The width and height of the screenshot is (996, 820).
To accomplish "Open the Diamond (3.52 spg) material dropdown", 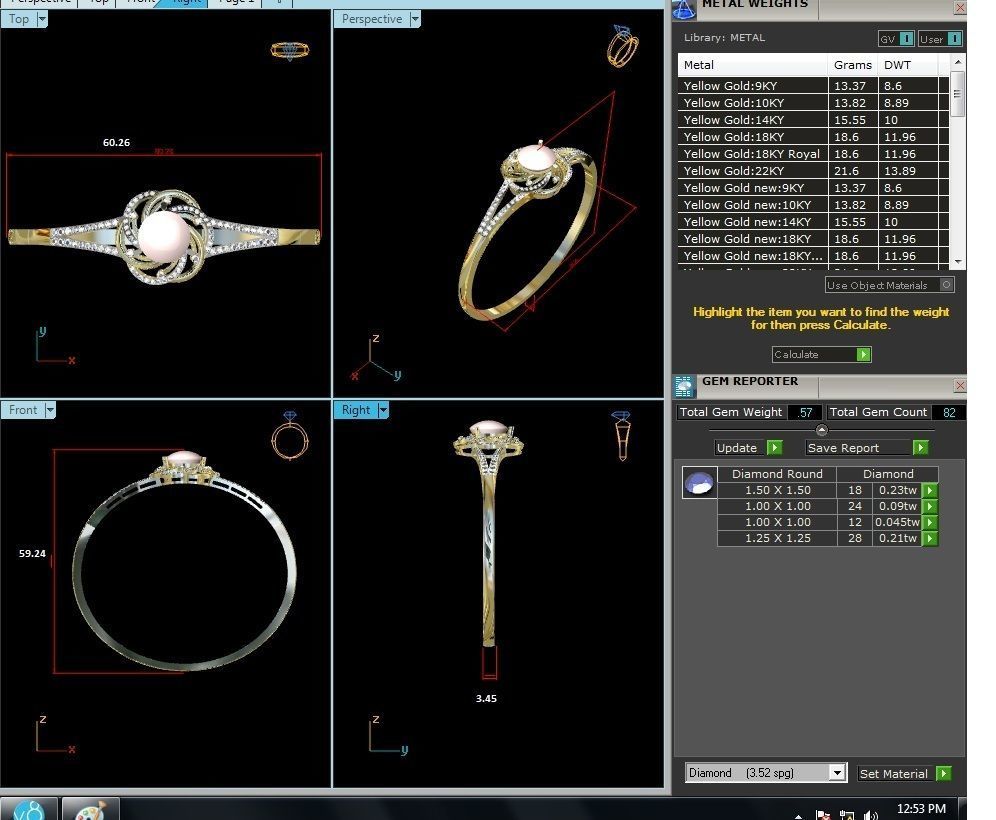I will pos(838,773).
